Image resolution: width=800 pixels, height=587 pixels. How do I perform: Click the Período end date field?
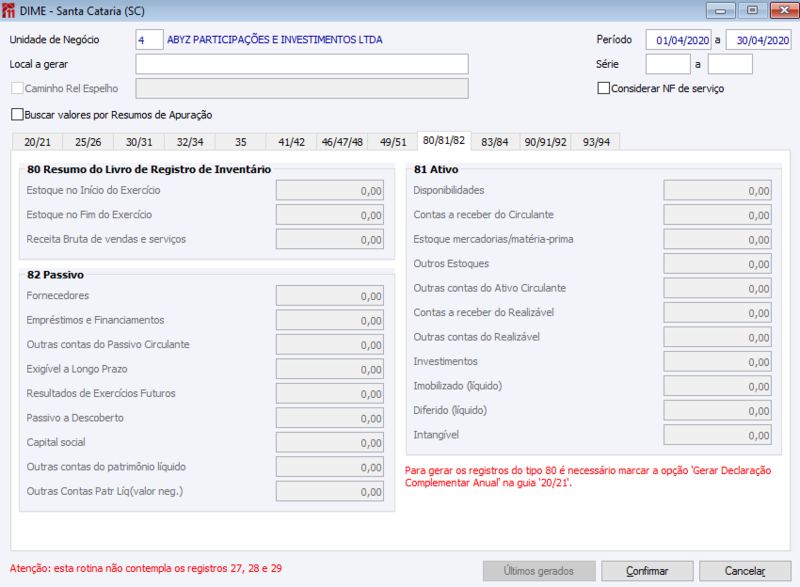point(756,39)
